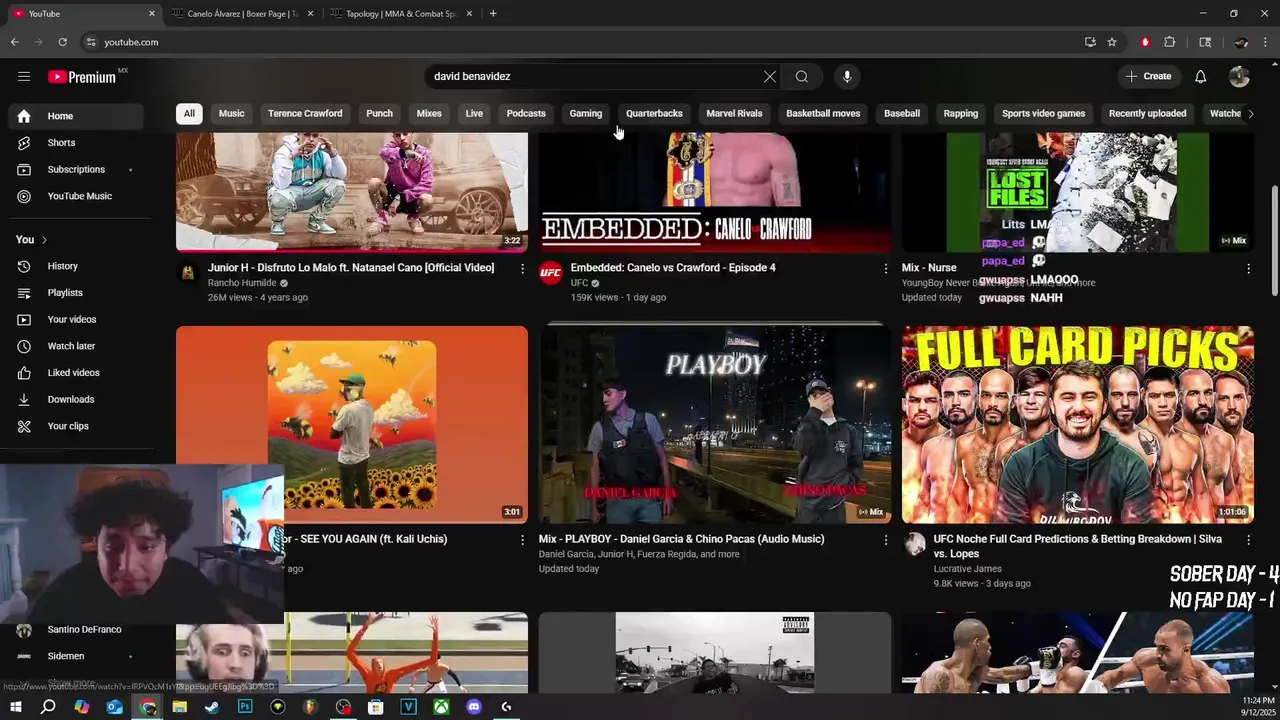Show more filter chips with the right arrow
The image size is (1280, 720).
(1250, 114)
